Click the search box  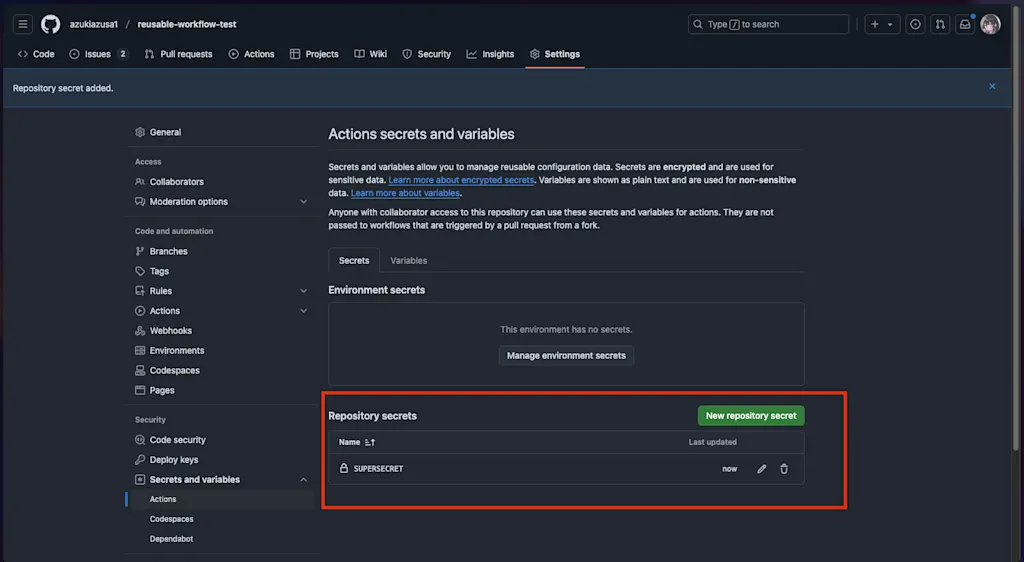[768, 24]
